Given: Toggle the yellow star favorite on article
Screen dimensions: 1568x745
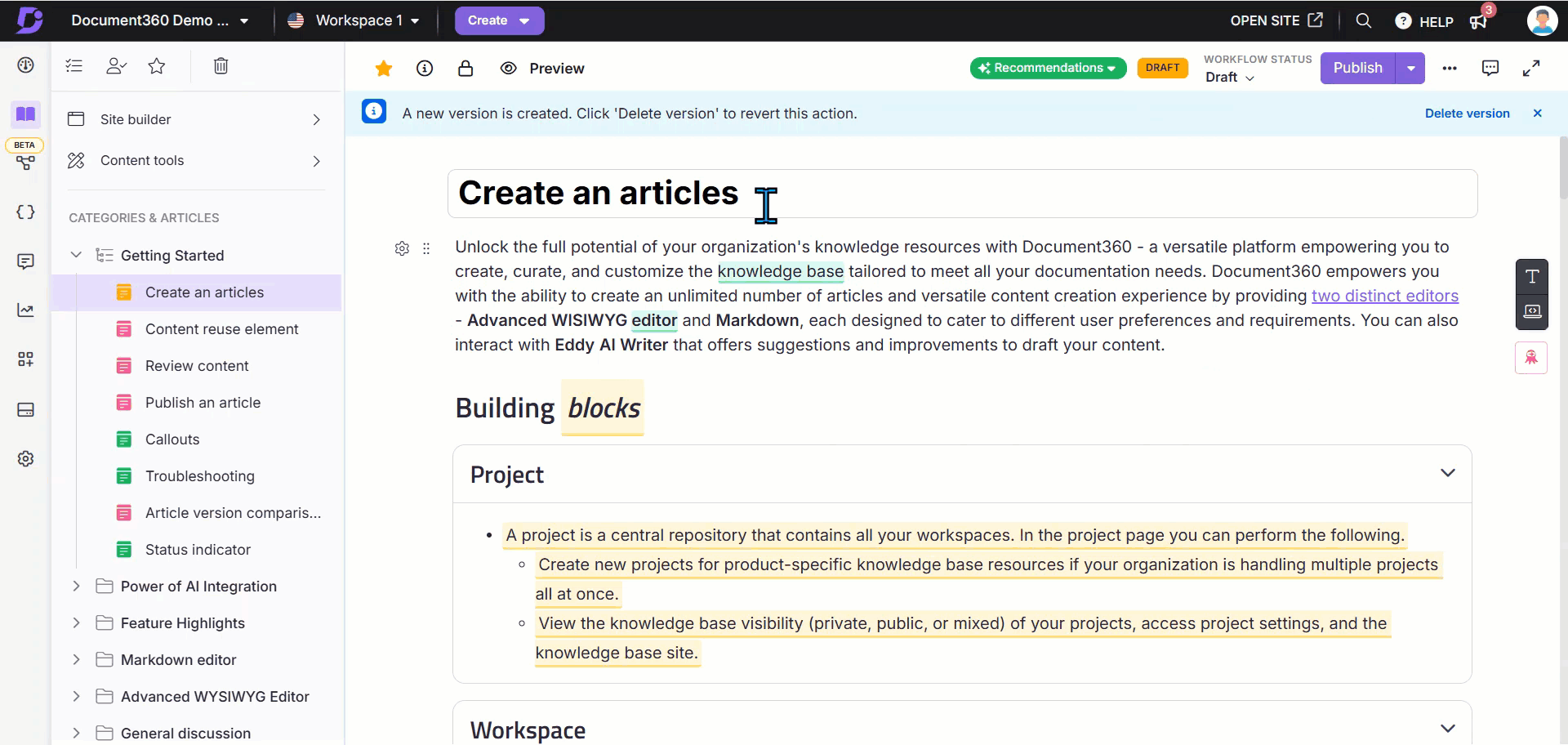Looking at the screenshot, I should (383, 69).
